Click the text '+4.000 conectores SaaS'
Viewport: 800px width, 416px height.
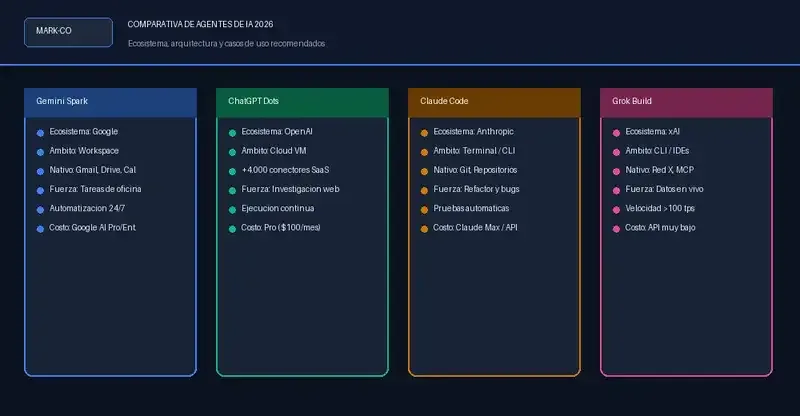pyautogui.click(x=285, y=170)
